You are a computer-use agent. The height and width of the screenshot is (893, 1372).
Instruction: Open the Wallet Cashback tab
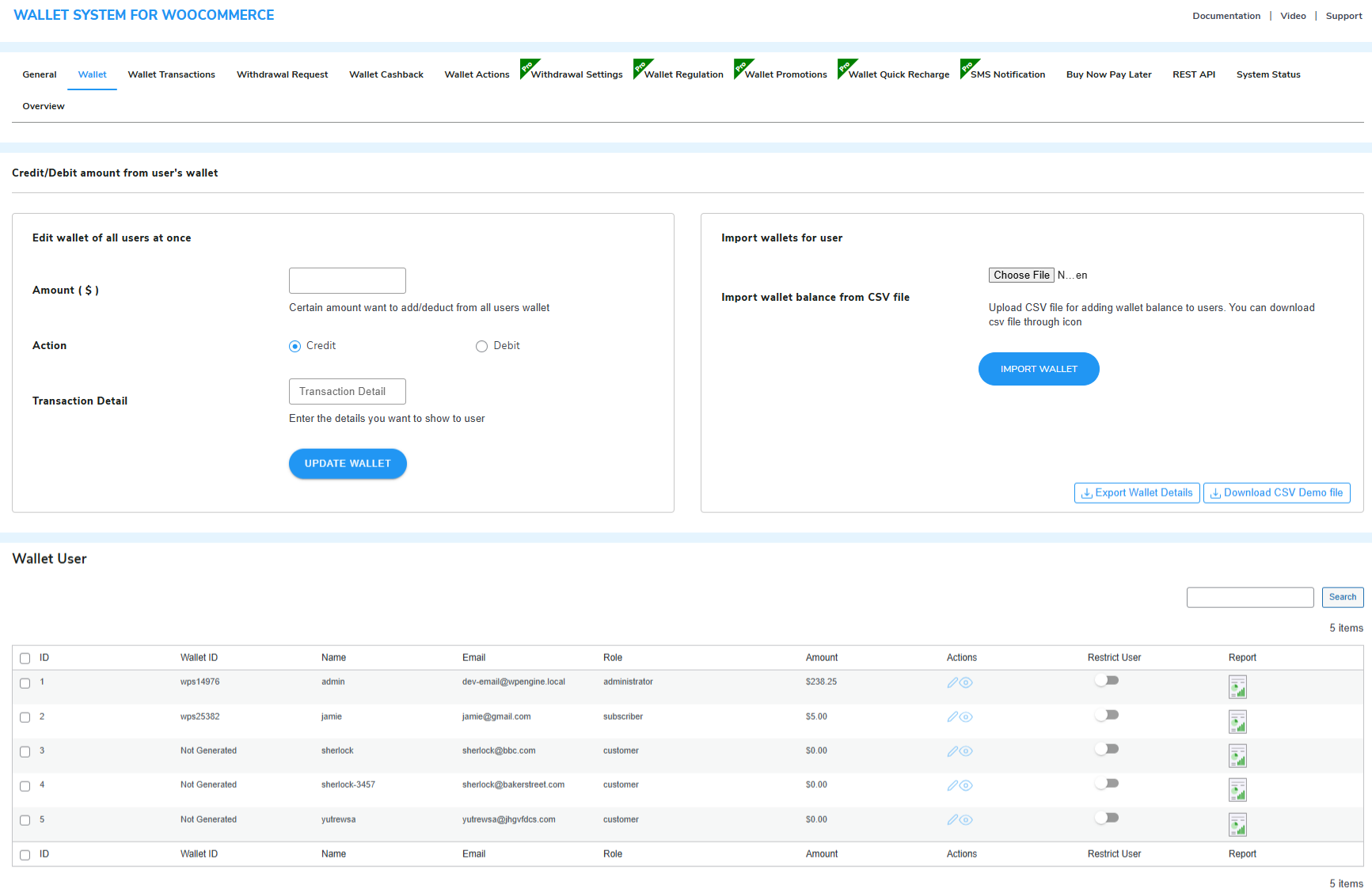386,74
